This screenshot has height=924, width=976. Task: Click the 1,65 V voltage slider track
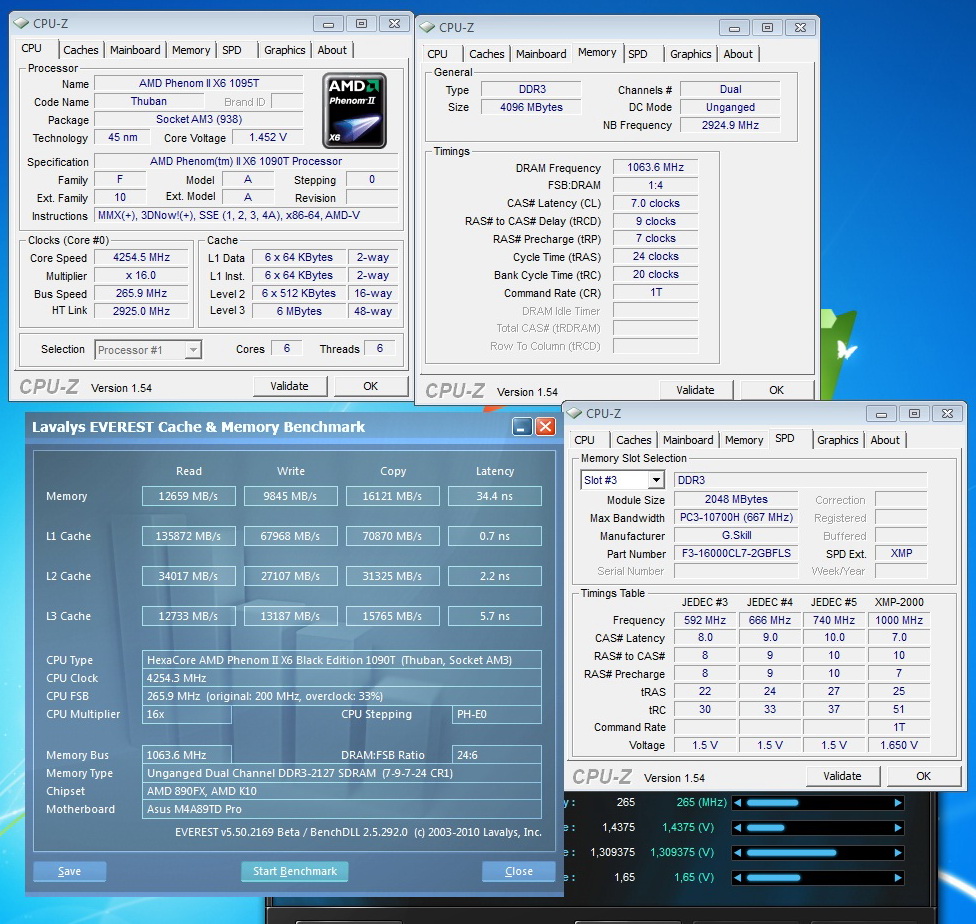coord(817,877)
